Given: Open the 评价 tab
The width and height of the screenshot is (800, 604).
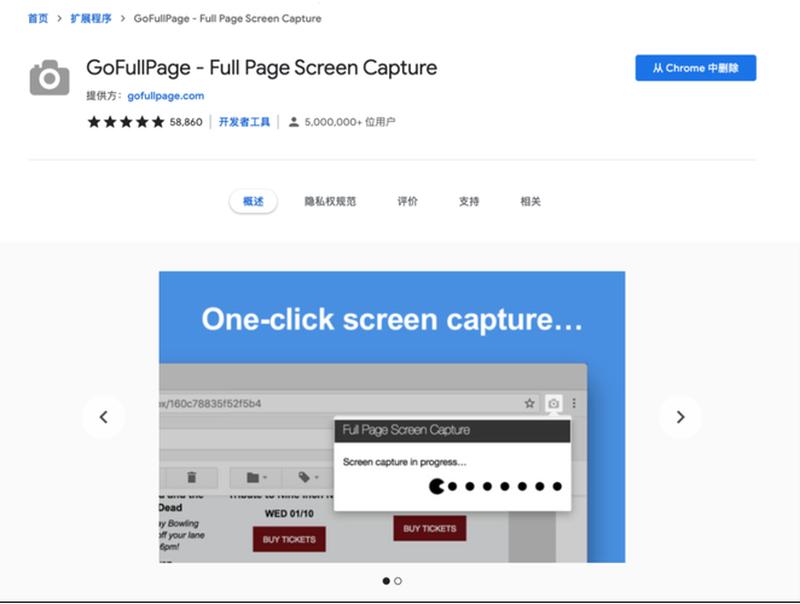Looking at the screenshot, I should pyautogui.click(x=408, y=202).
